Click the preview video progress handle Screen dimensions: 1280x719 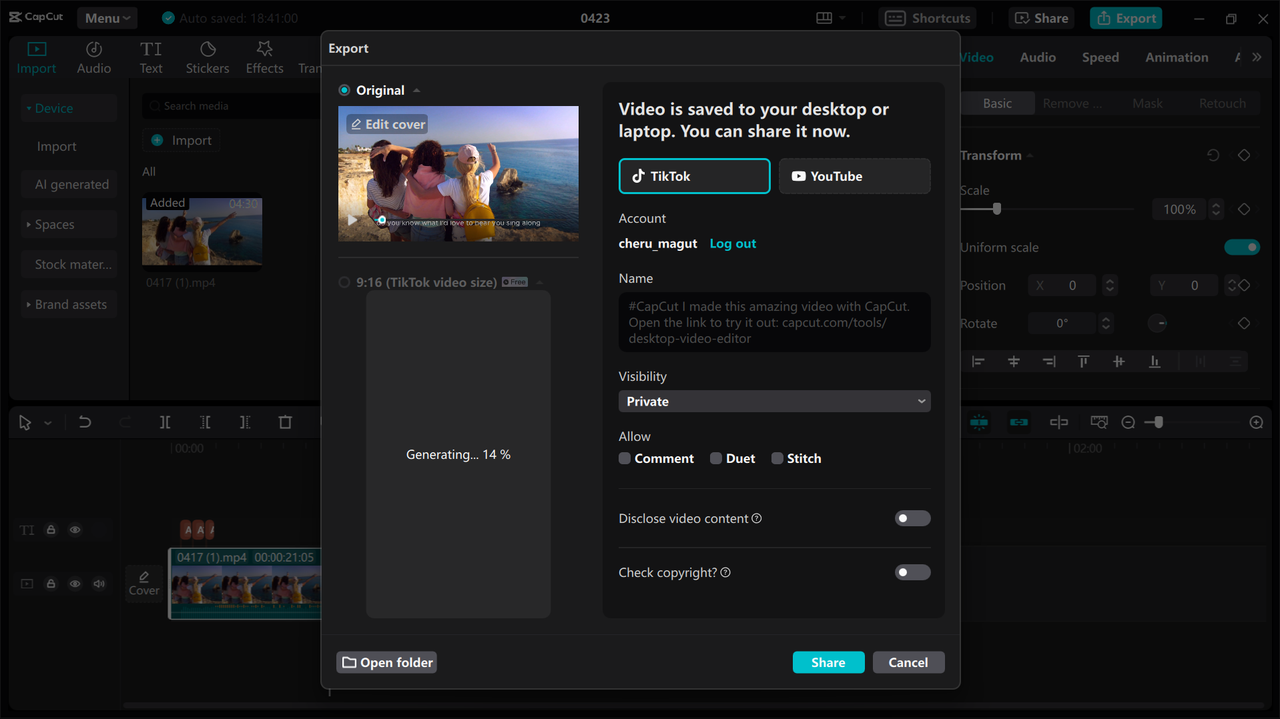pyautogui.click(x=381, y=219)
